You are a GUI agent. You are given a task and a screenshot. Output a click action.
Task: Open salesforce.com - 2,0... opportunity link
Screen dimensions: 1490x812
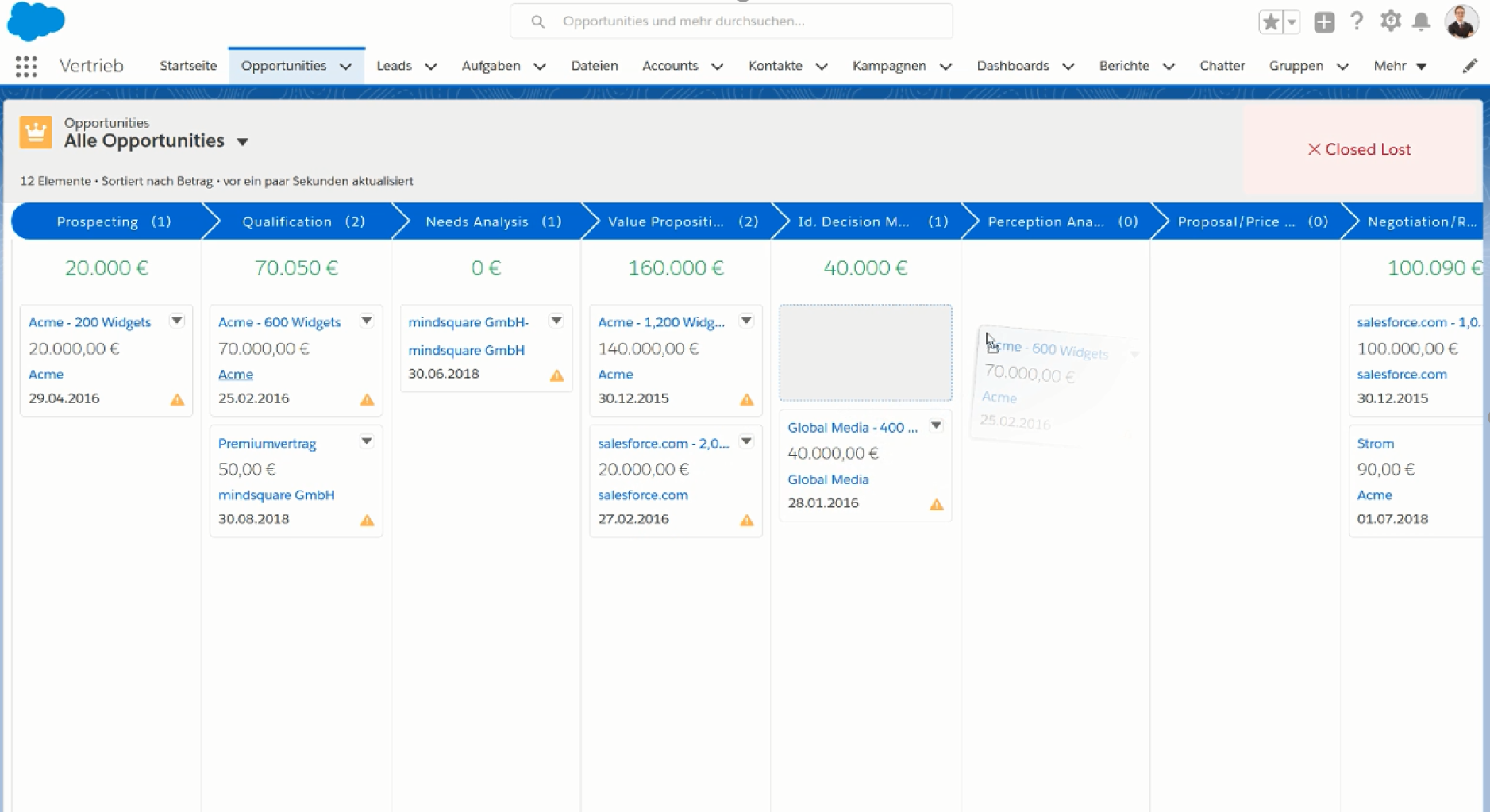point(664,444)
